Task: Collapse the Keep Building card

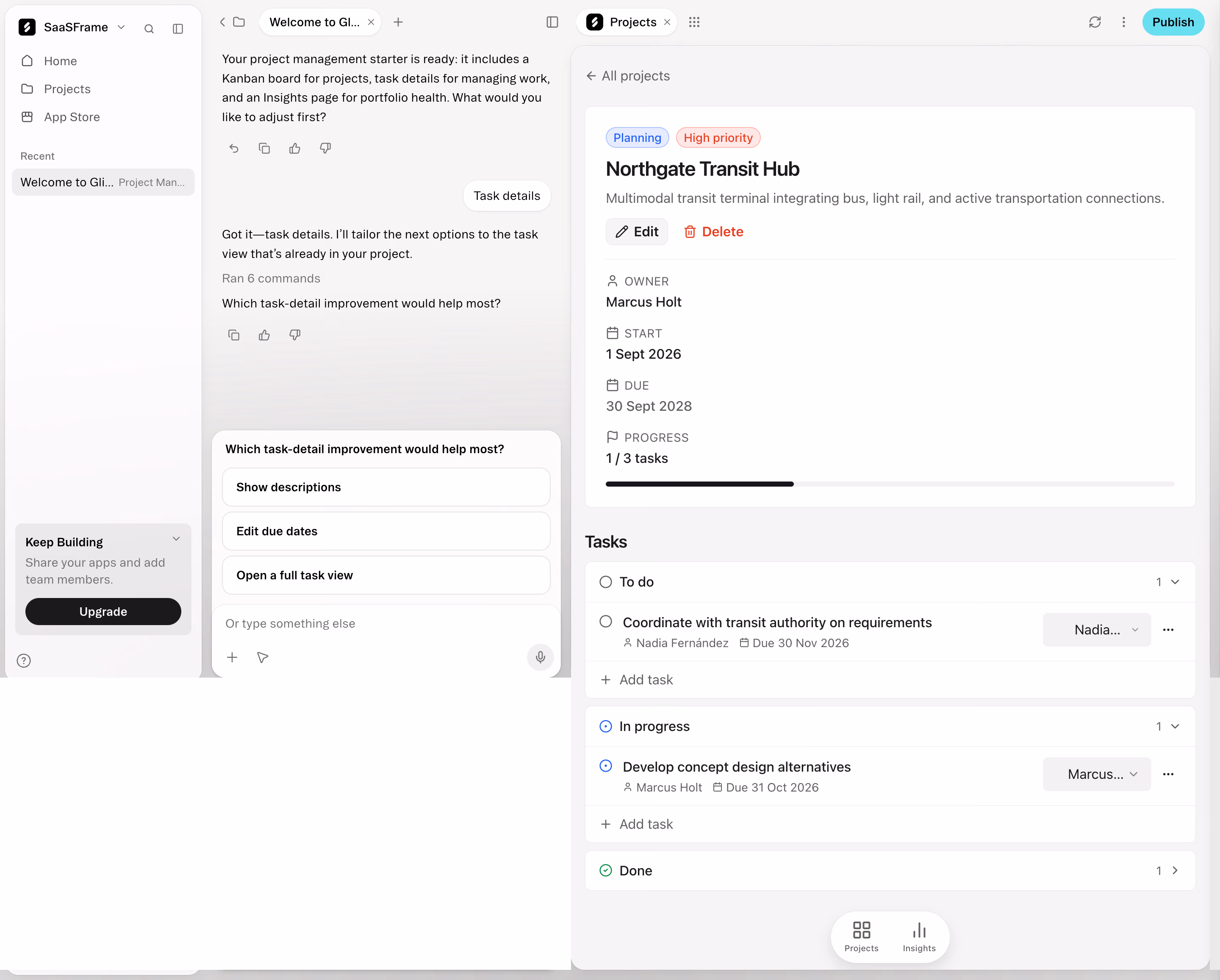Action: [x=176, y=539]
